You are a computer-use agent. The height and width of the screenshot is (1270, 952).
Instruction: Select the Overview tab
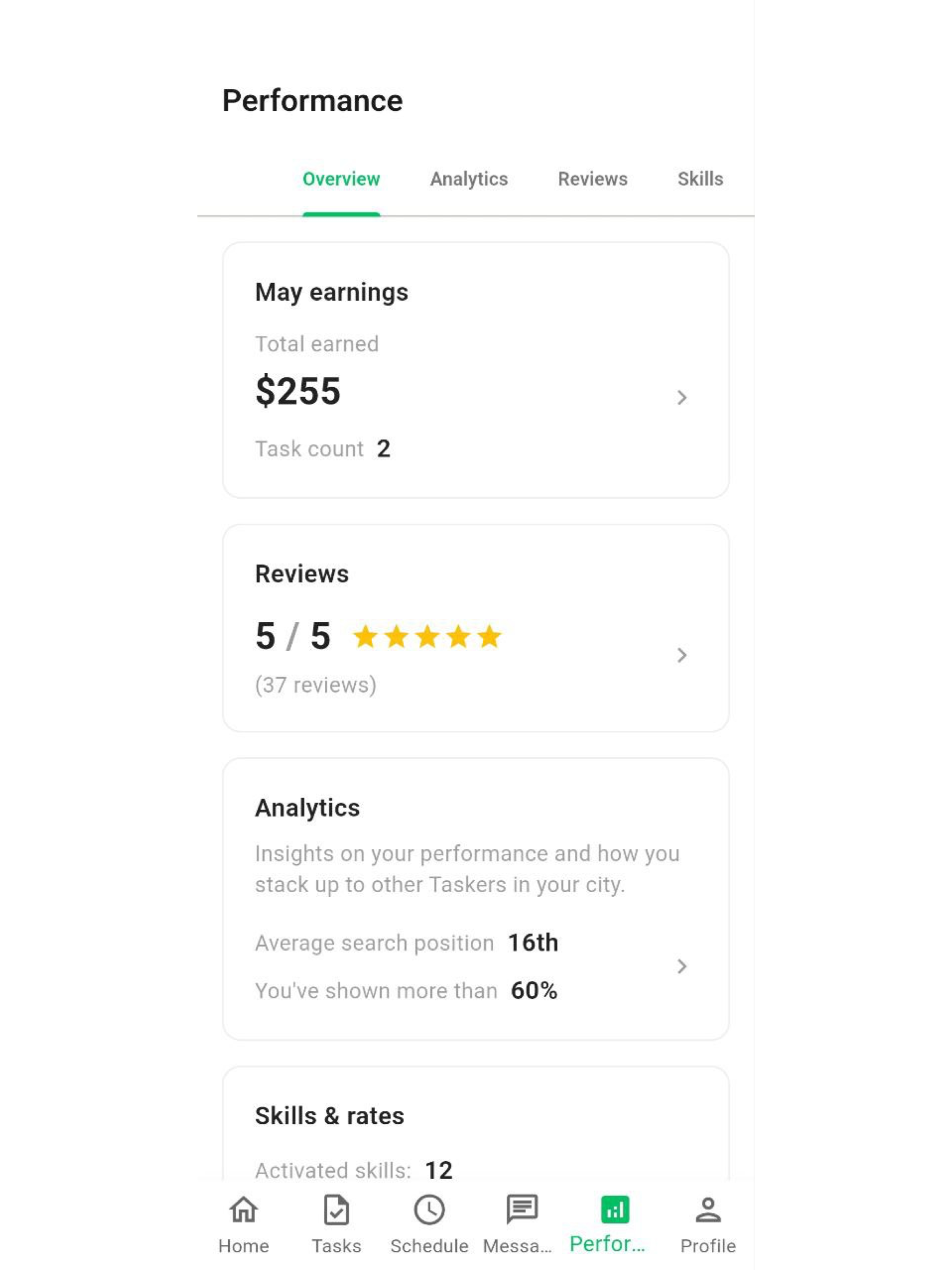(x=341, y=179)
